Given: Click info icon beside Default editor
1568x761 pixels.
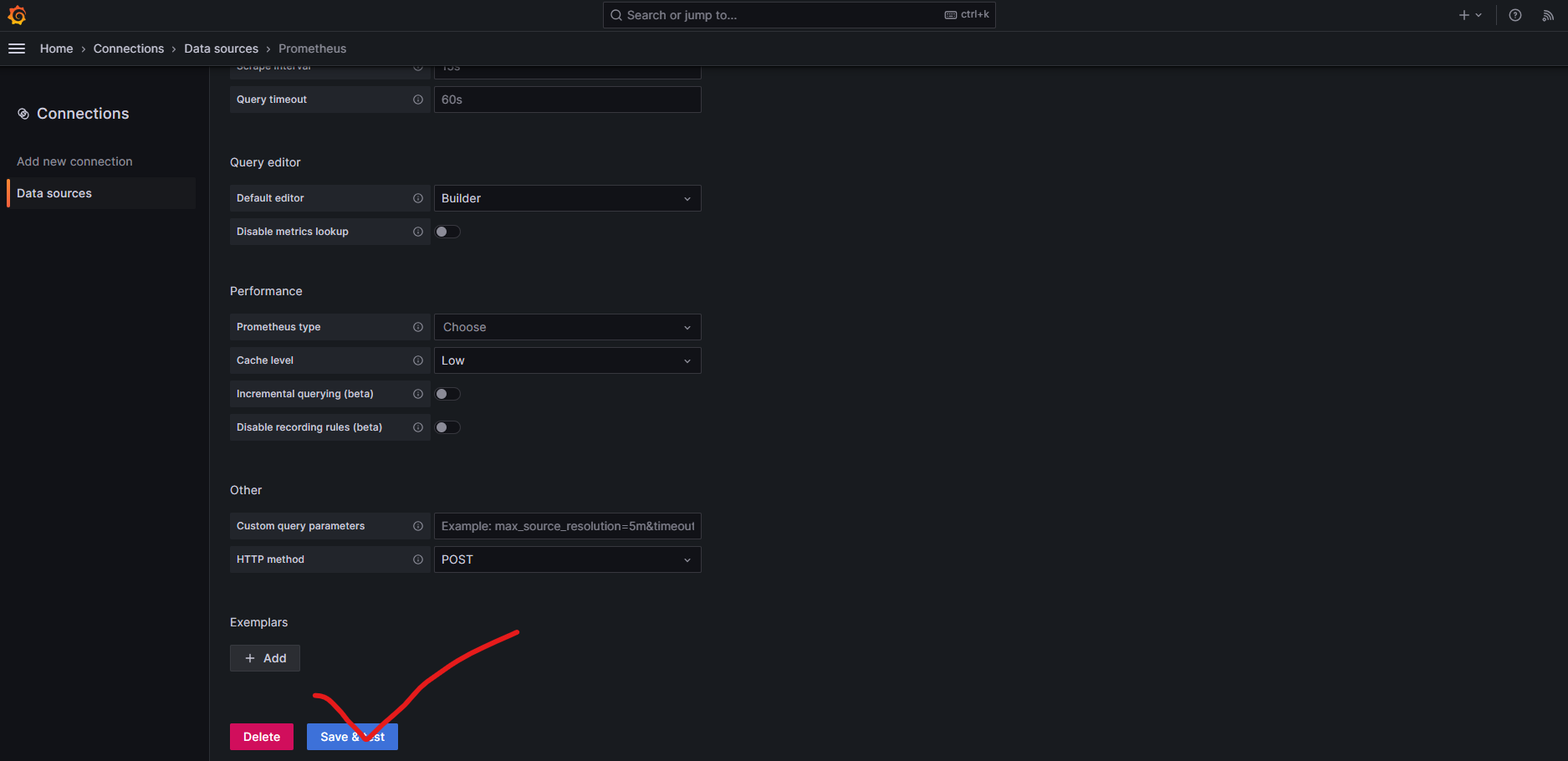Looking at the screenshot, I should click(418, 198).
